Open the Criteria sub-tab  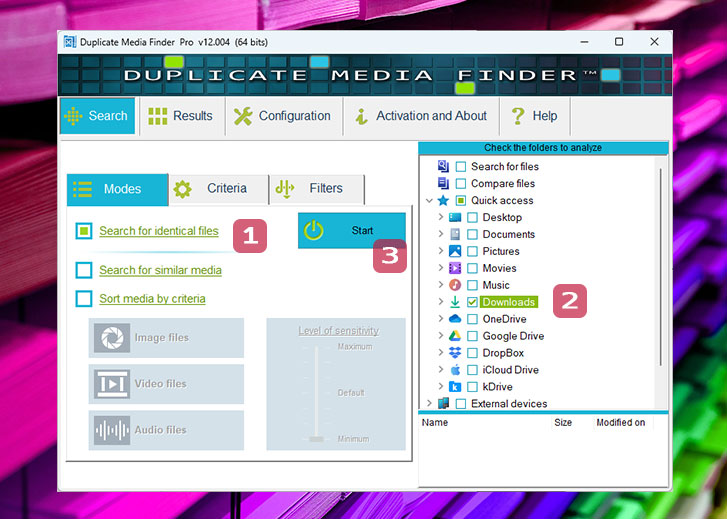(x=218, y=189)
